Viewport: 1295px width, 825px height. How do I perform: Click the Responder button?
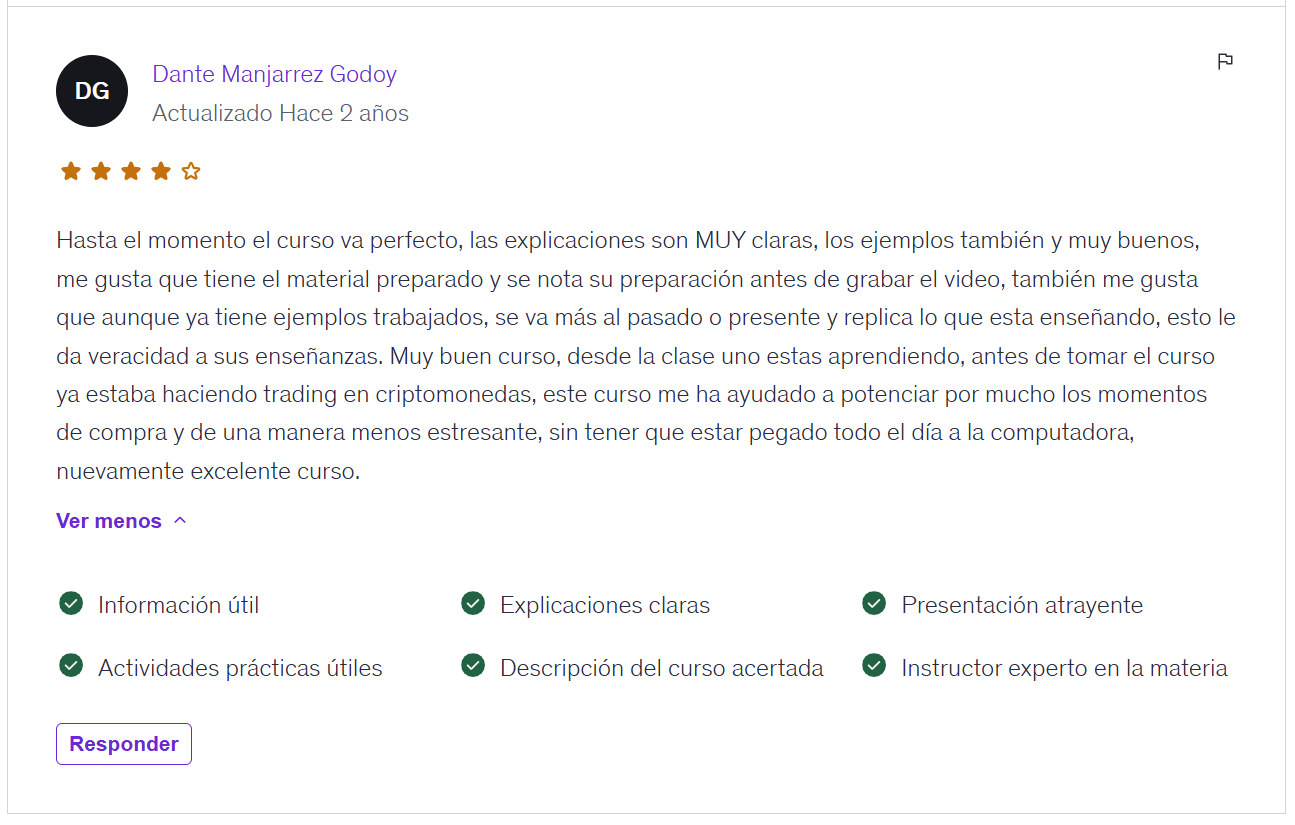tap(124, 744)
